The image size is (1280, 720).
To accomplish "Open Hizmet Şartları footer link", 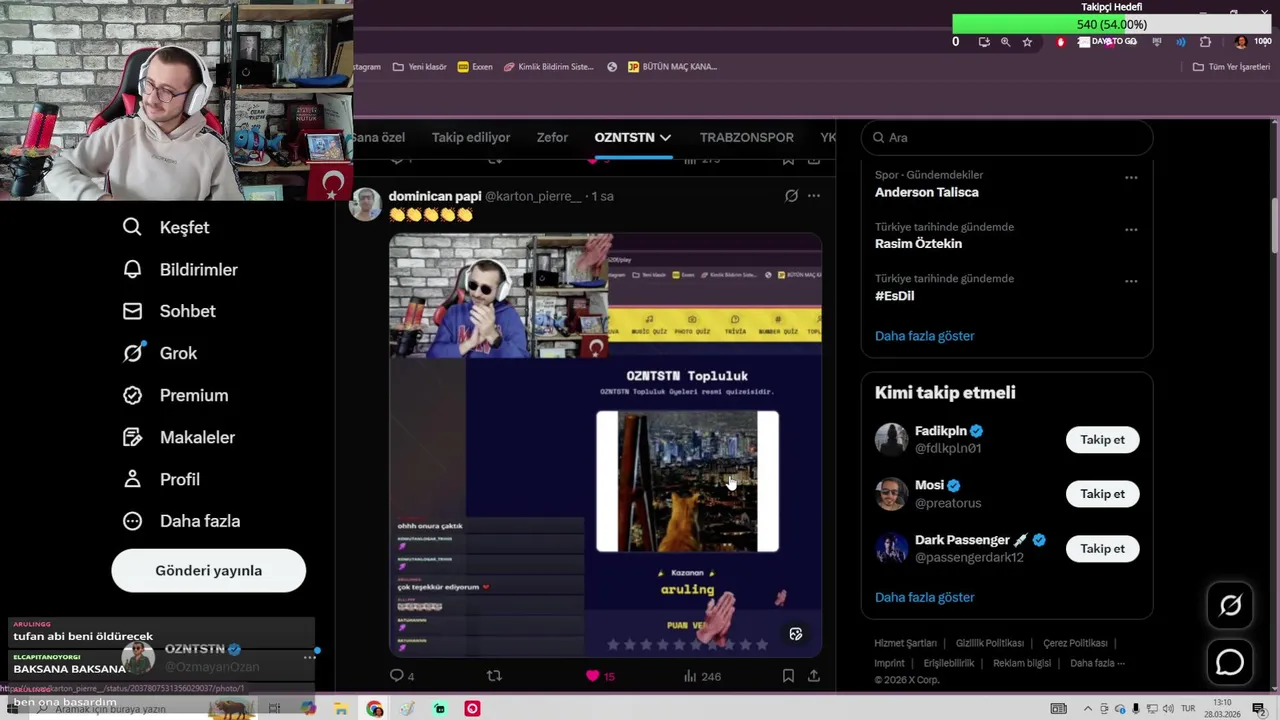I will coord(905,643).
